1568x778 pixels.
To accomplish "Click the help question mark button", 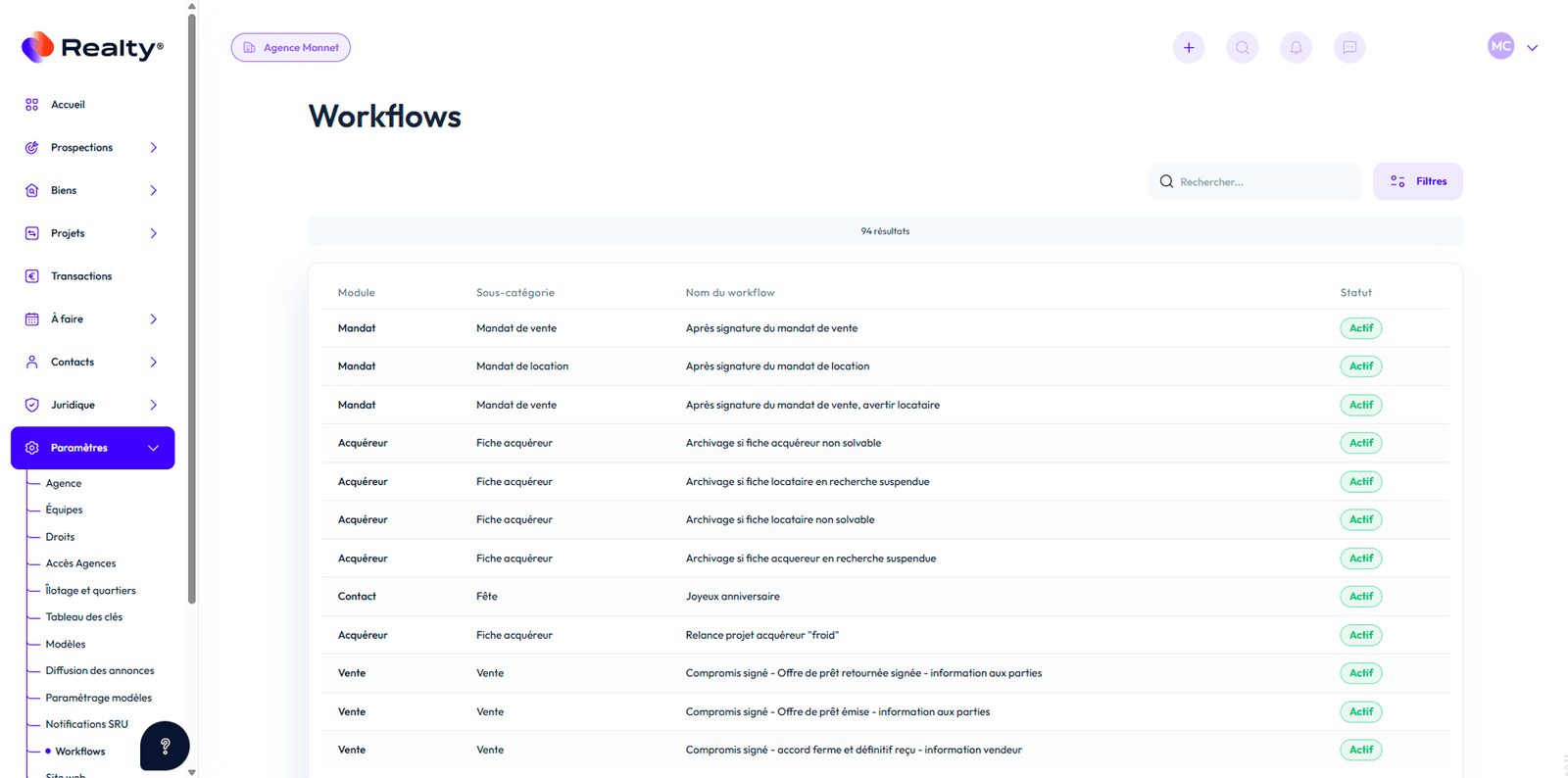I will point(165,746).
